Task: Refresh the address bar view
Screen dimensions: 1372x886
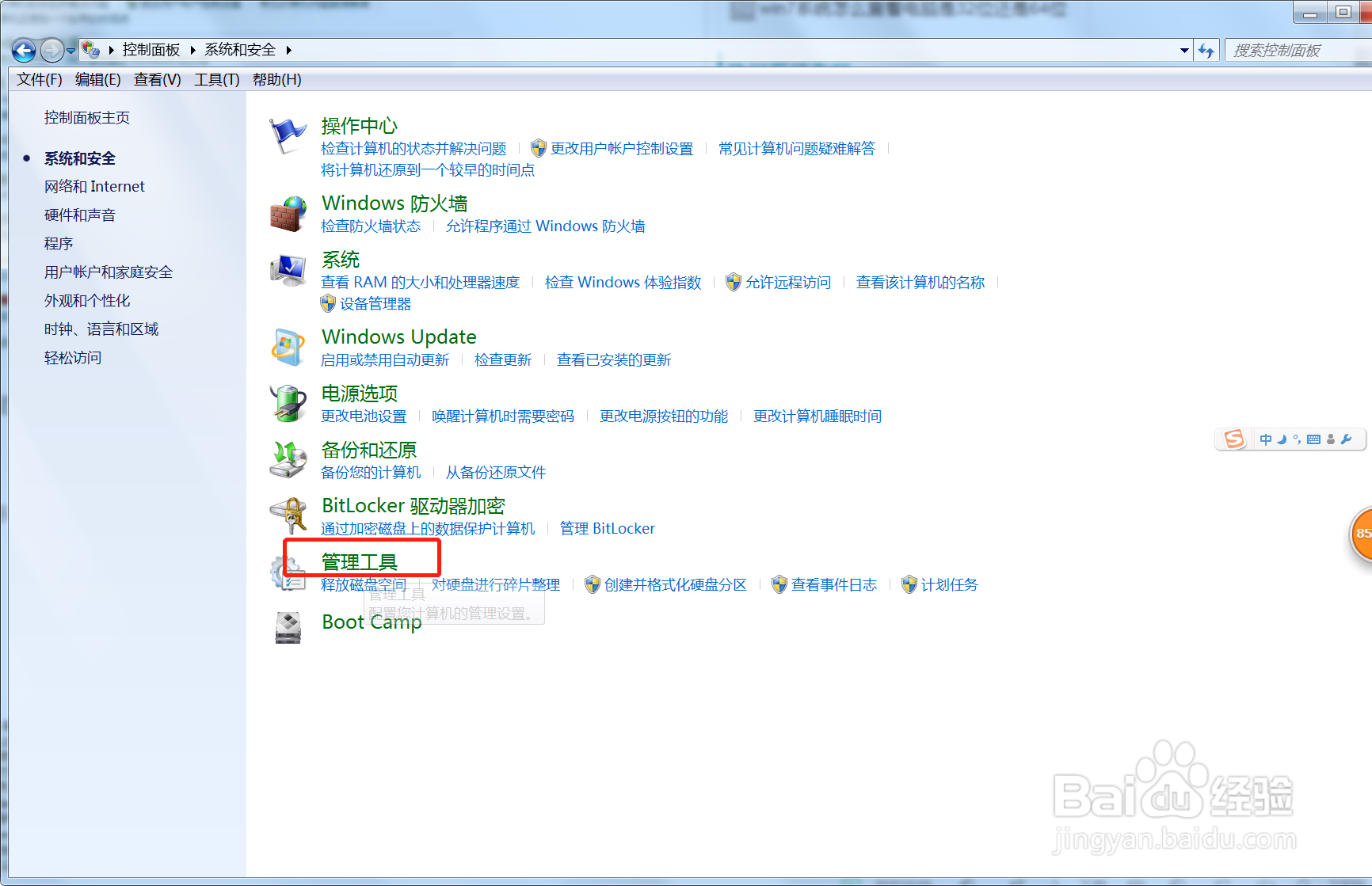Action: [1206, 51]
